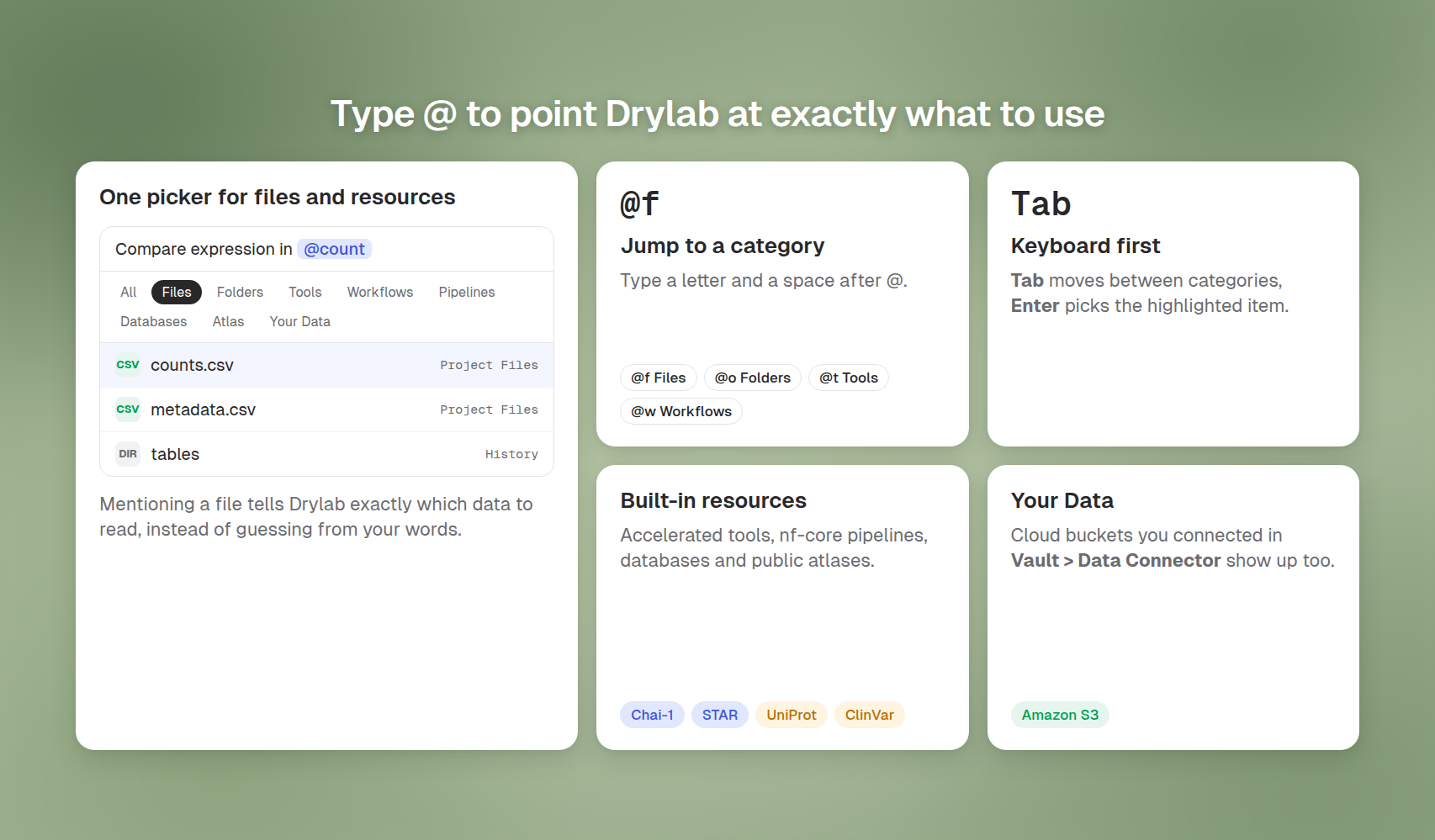Switch to the Folders category tab
The height and width of the screenshot is (840, 1435).
(x=240, y=292)
